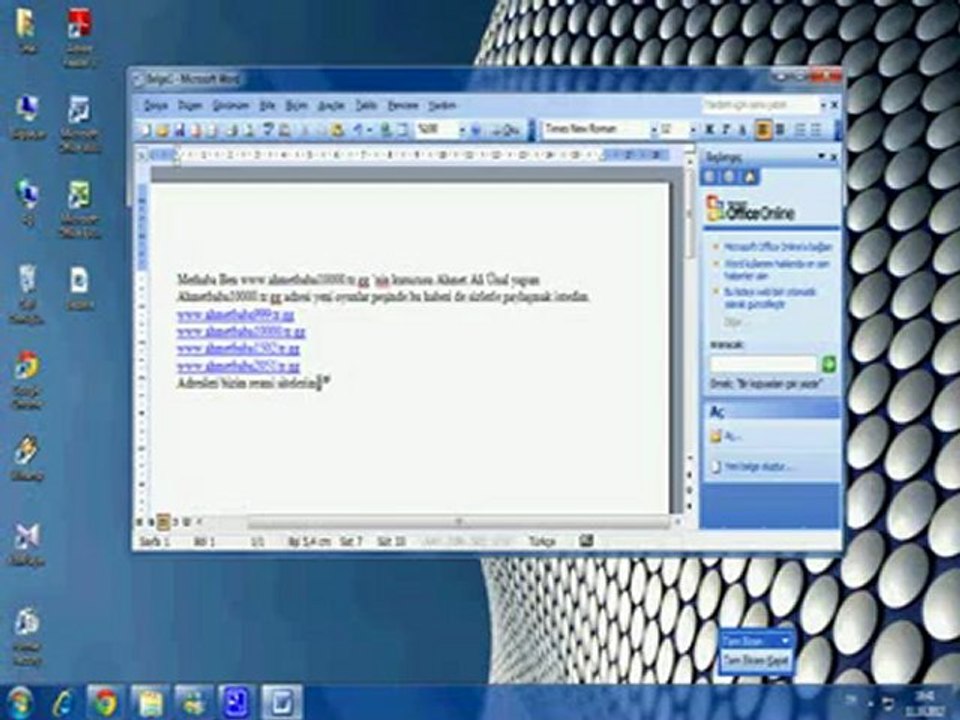Toggle bulleted list button
Screen dimensions: 960x720
click(x=816, y=130)
